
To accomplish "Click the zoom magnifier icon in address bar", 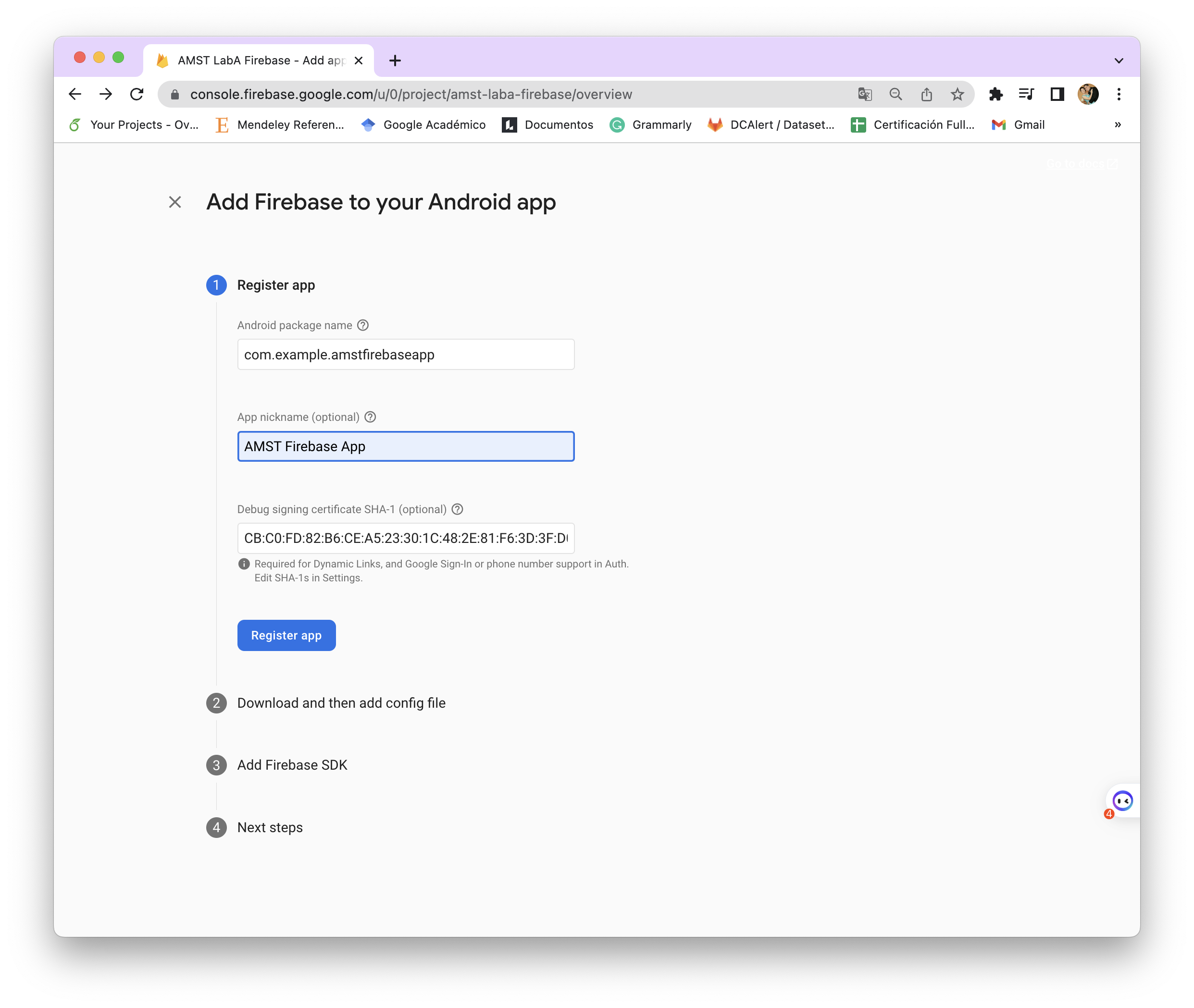I will [x=895, y=94].
